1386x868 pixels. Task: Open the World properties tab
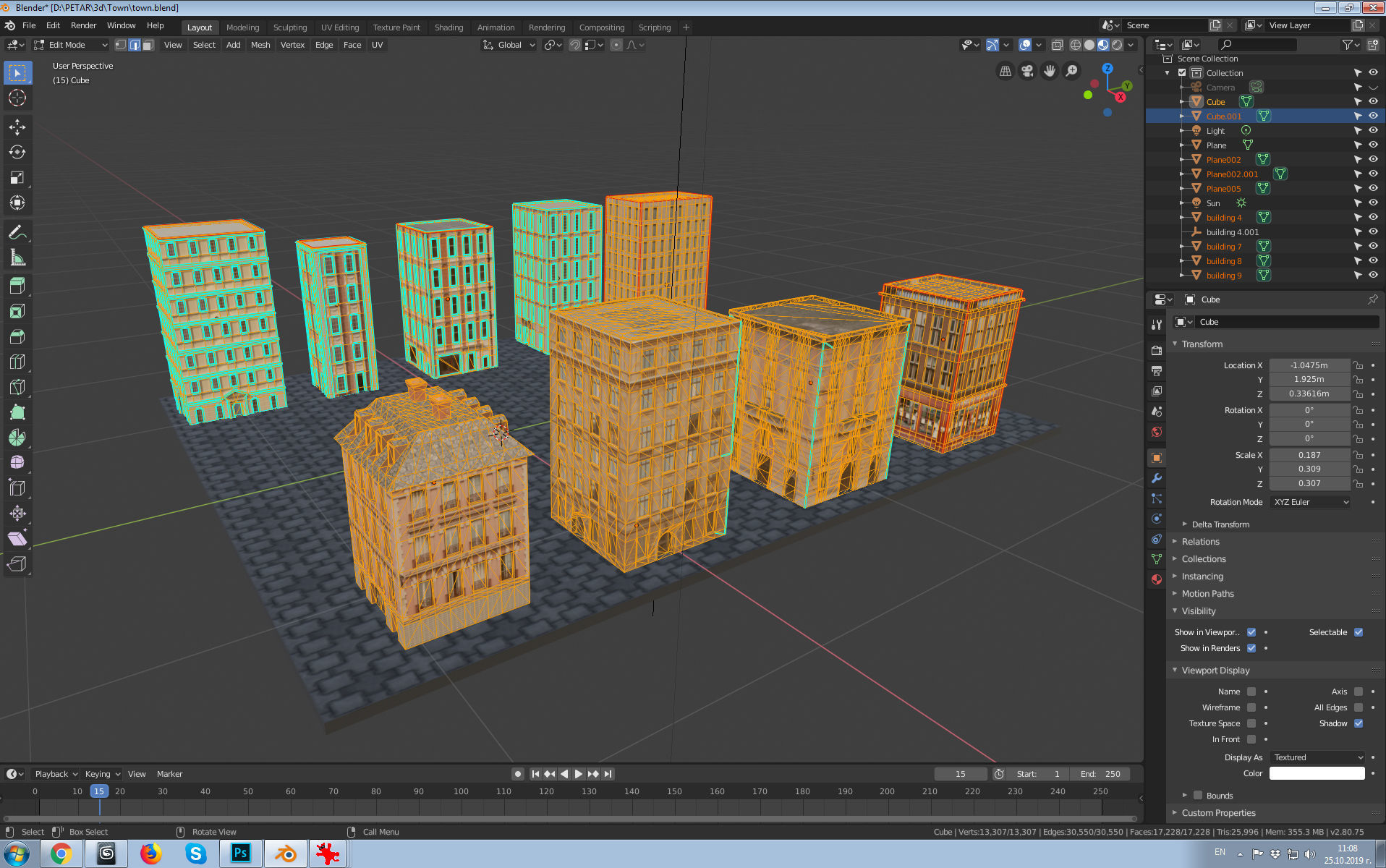[1157, 432]
